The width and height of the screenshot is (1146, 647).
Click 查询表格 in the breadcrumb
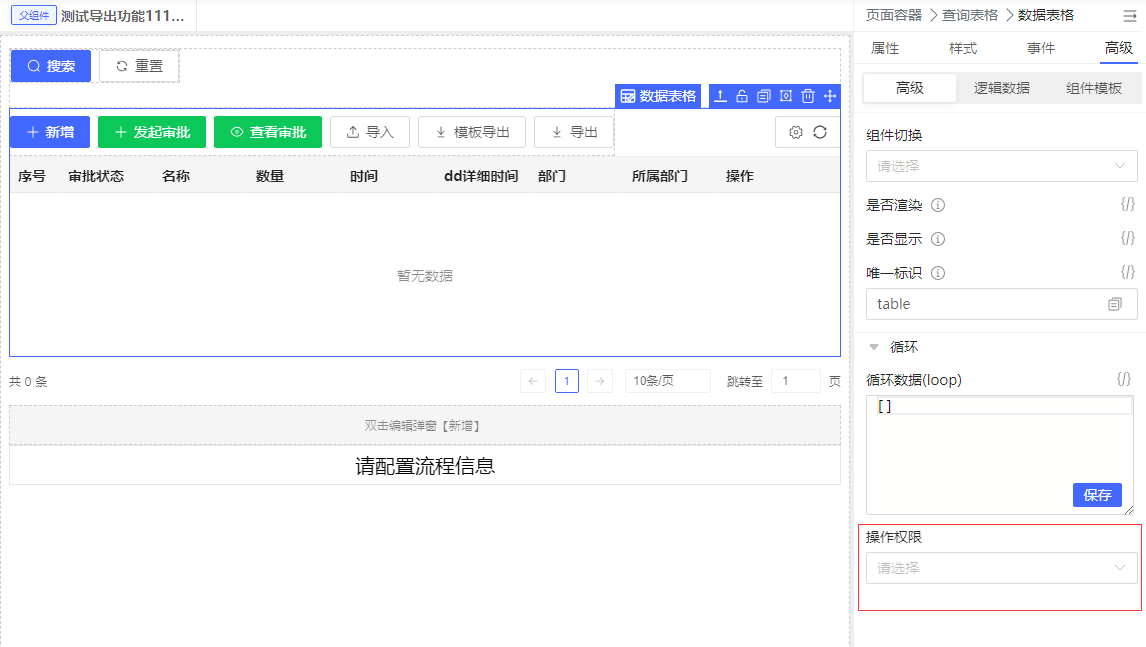tap(970, 15)
